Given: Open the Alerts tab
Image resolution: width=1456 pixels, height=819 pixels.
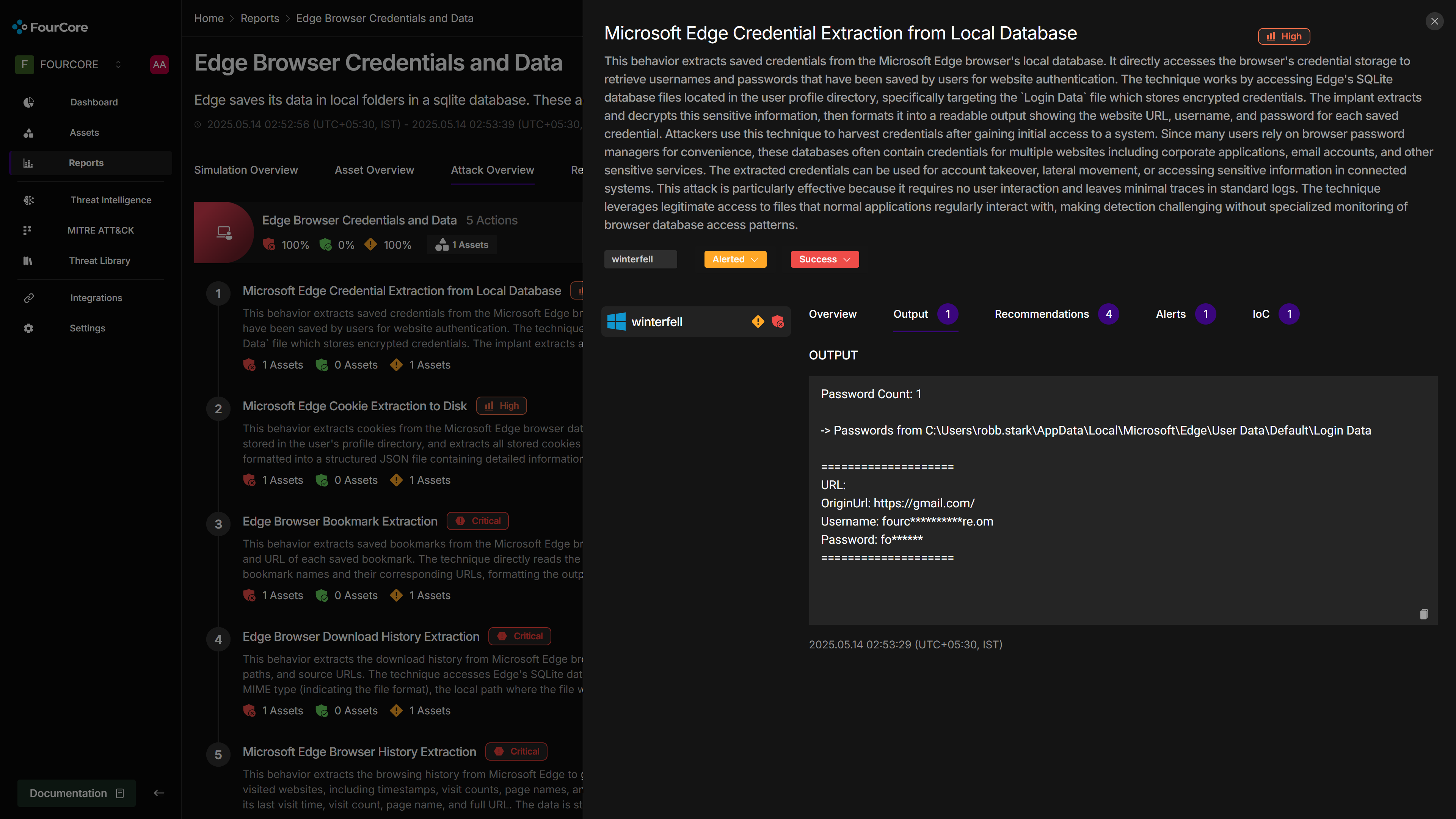Looking at the screenshot, I should pyautogui.click(x=1185, y=314).
